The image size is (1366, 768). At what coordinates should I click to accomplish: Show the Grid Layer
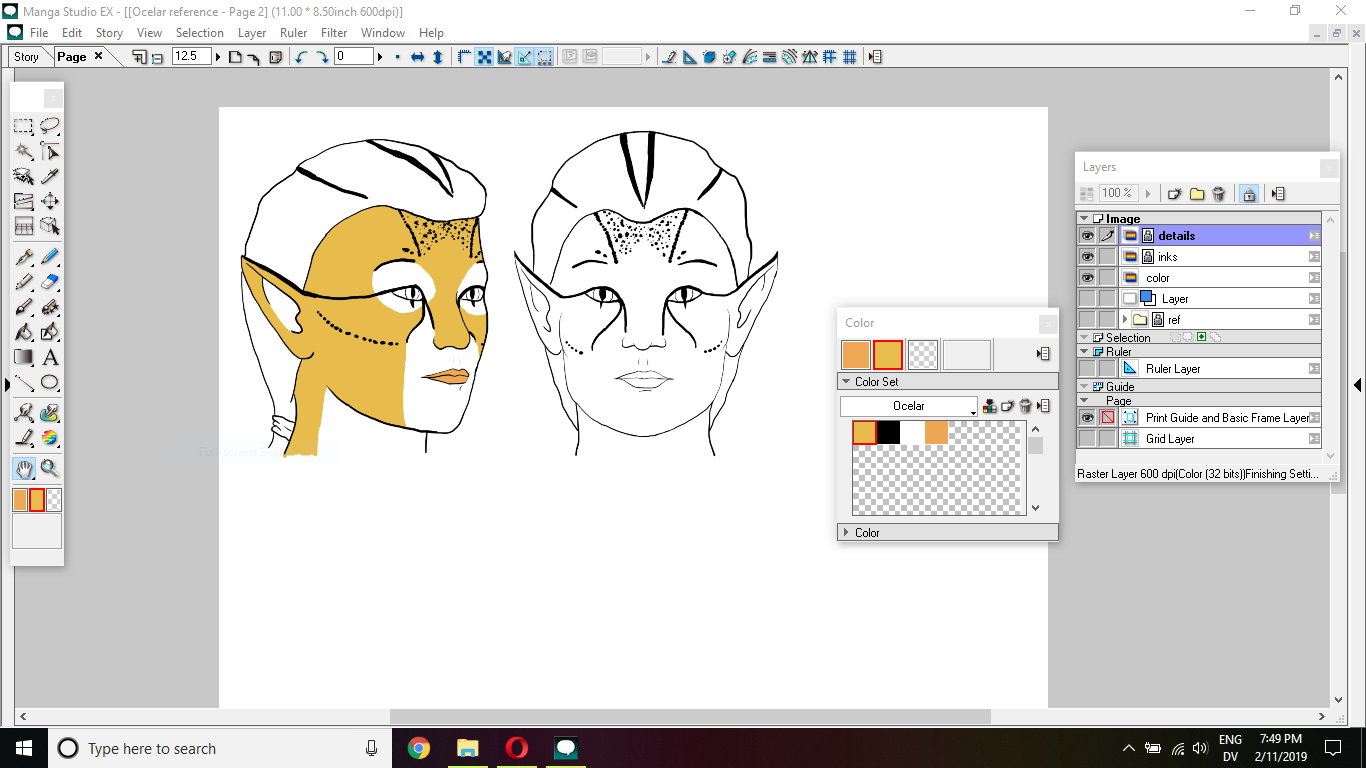coord(1087,439)
